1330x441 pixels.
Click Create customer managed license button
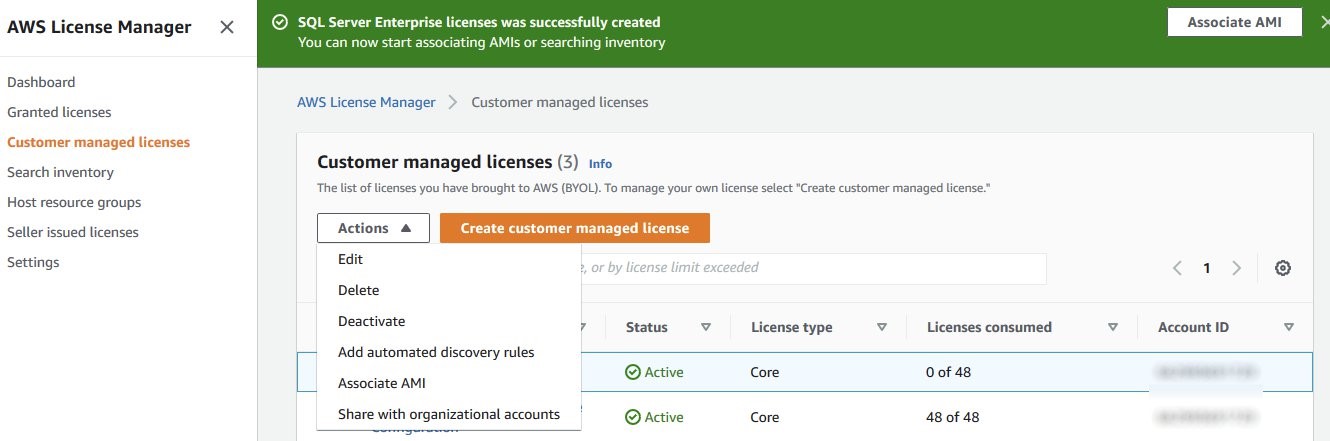click(x=575, y=228)
